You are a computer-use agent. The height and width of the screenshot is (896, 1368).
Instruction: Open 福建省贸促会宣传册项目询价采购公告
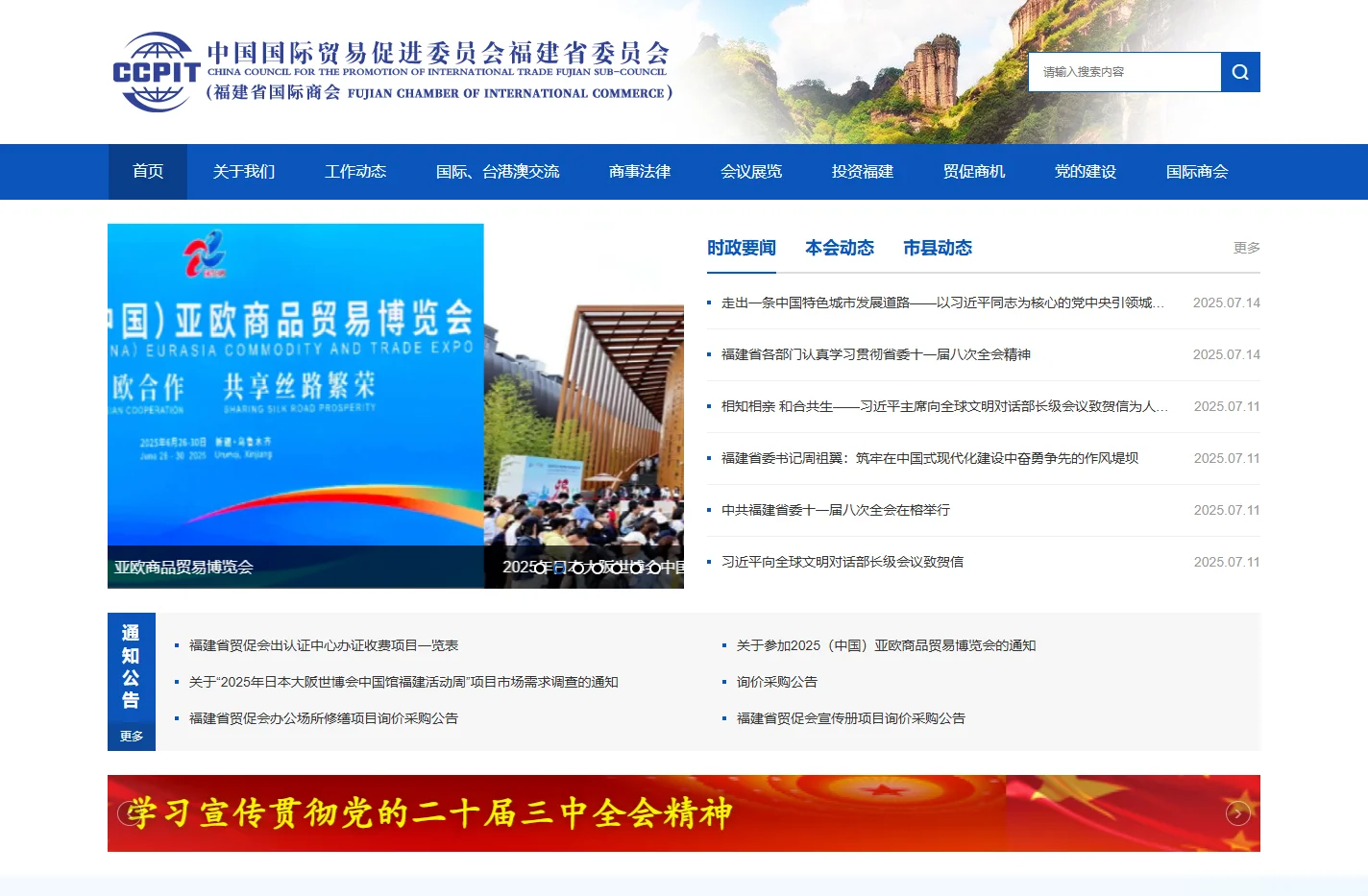851,718
